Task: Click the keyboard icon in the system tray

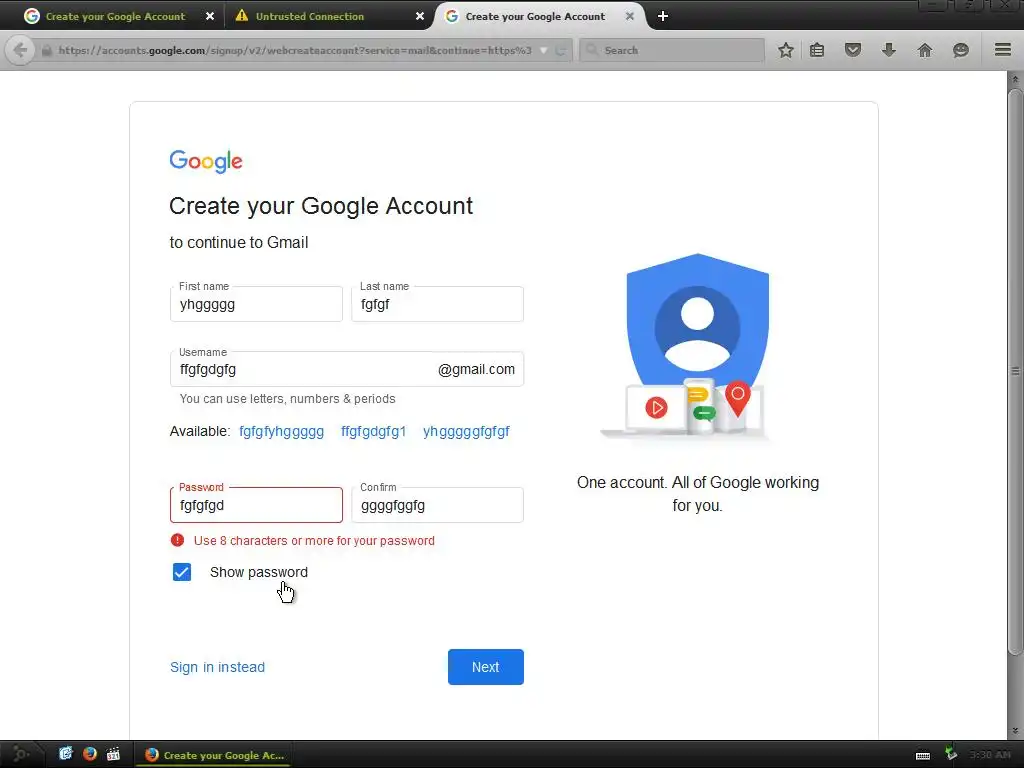Action: [923, 756]
